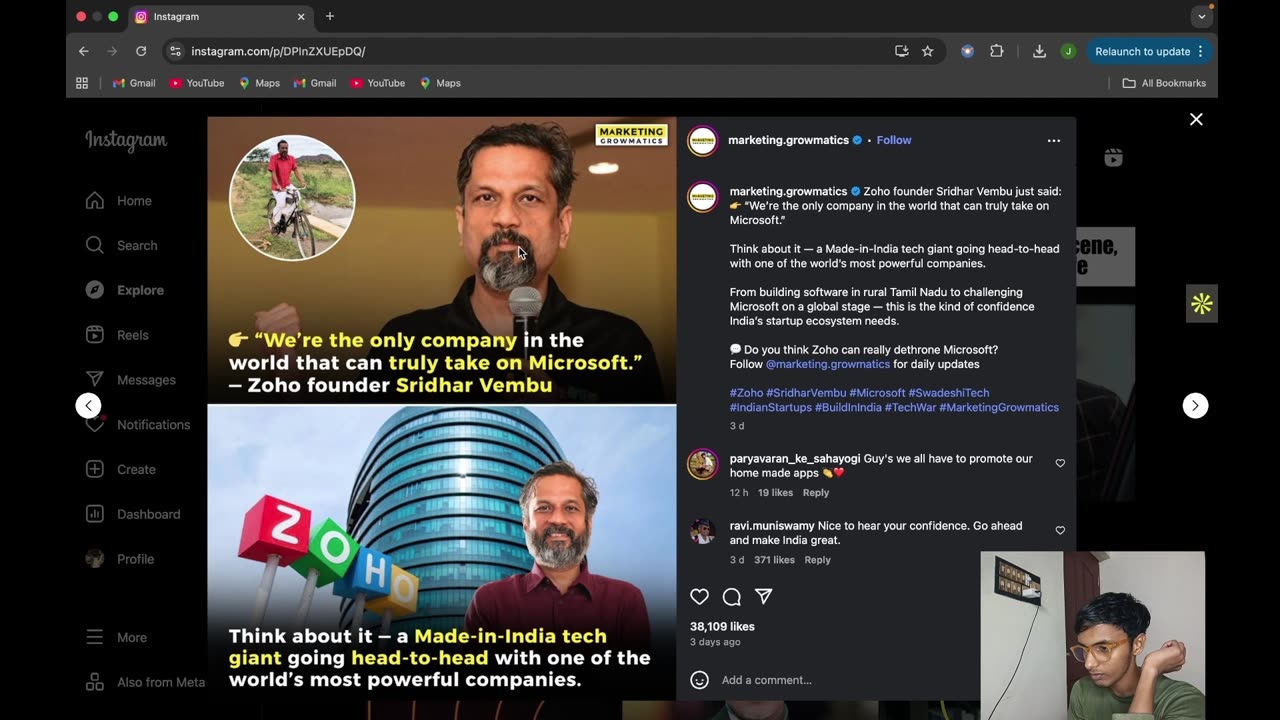
Task: Open the #SridharVembu hashtag
Action: (806, 393)
